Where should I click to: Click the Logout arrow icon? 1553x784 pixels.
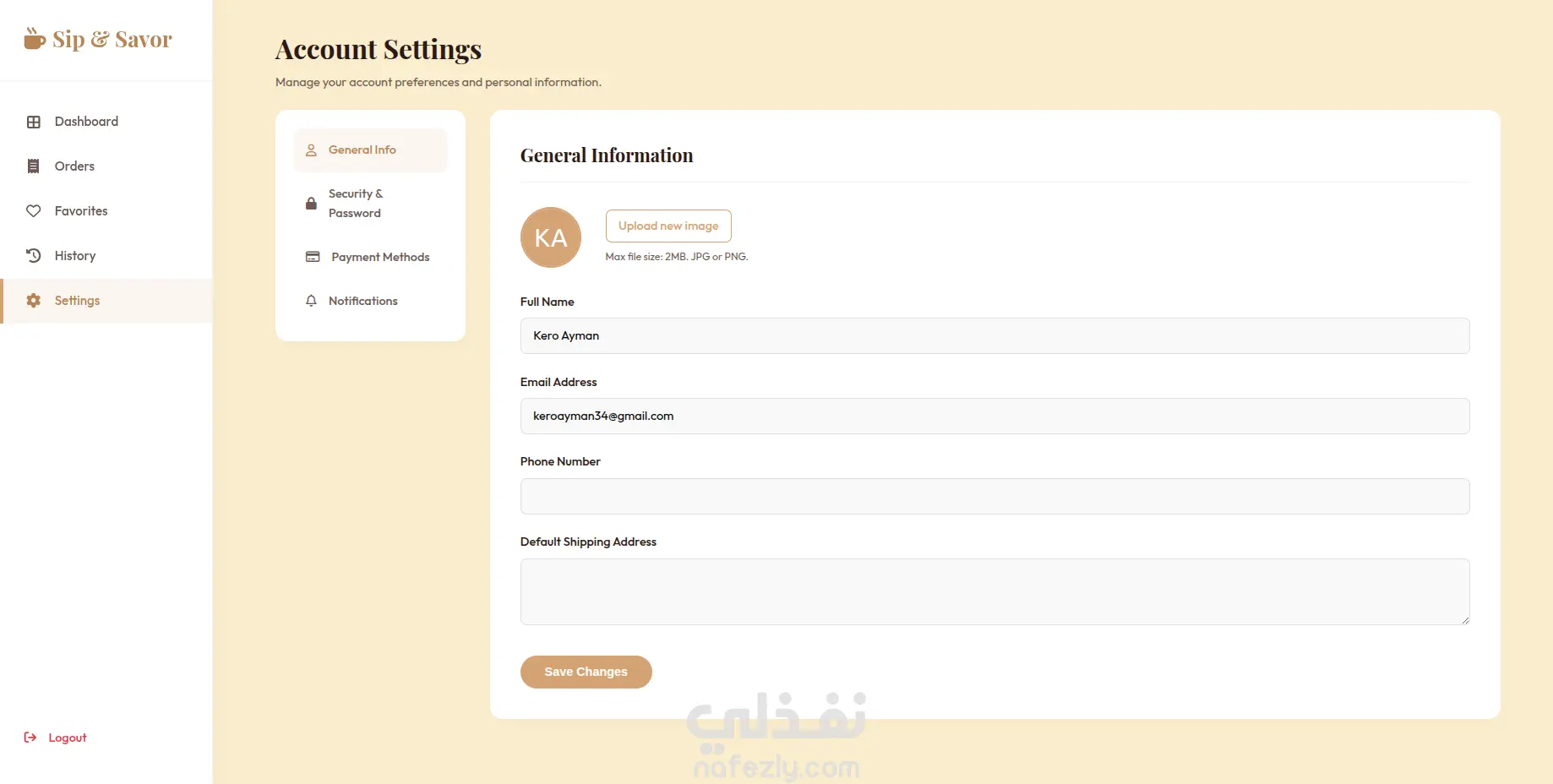[x=30, y=738]
